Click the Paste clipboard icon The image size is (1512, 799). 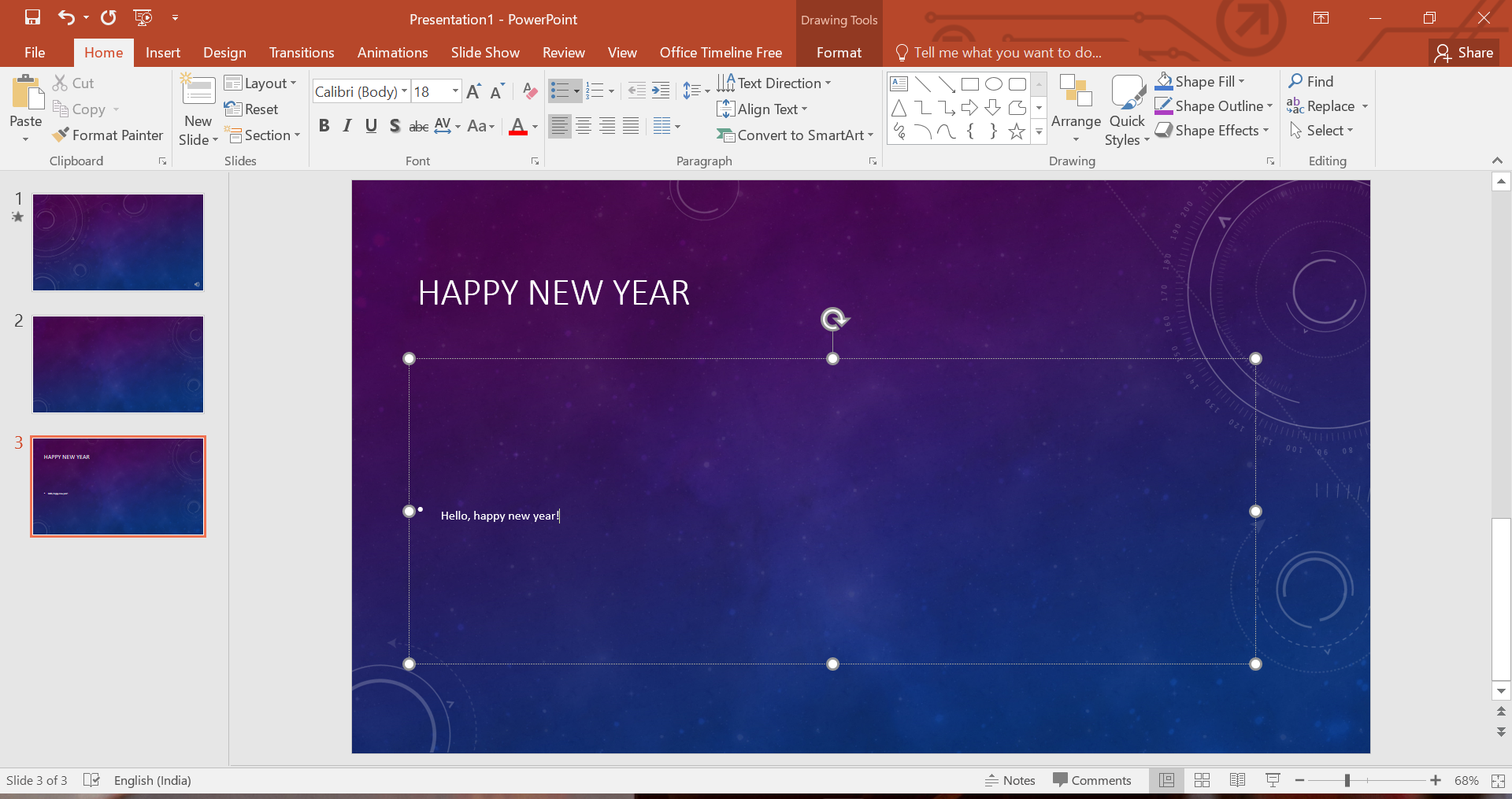(28, 93)
